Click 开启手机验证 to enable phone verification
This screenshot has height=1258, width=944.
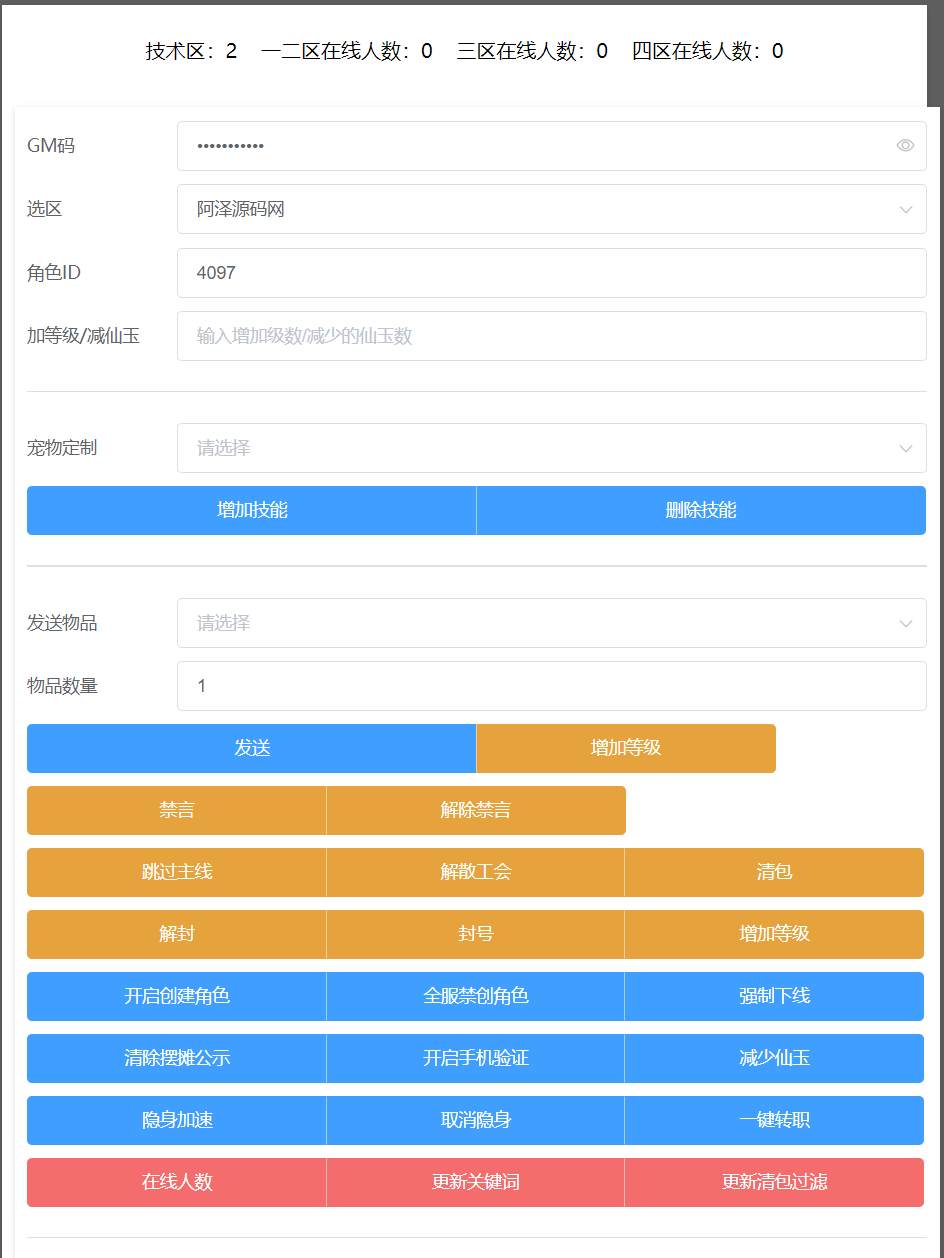point(476,1058)
